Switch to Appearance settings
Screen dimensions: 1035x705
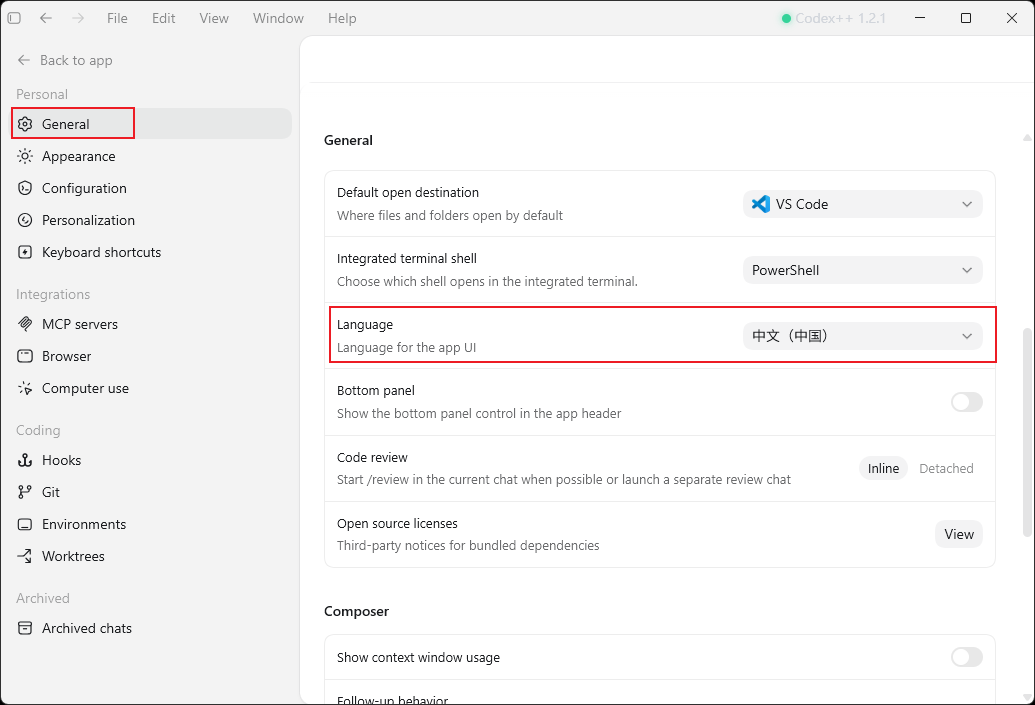[152, 156]
